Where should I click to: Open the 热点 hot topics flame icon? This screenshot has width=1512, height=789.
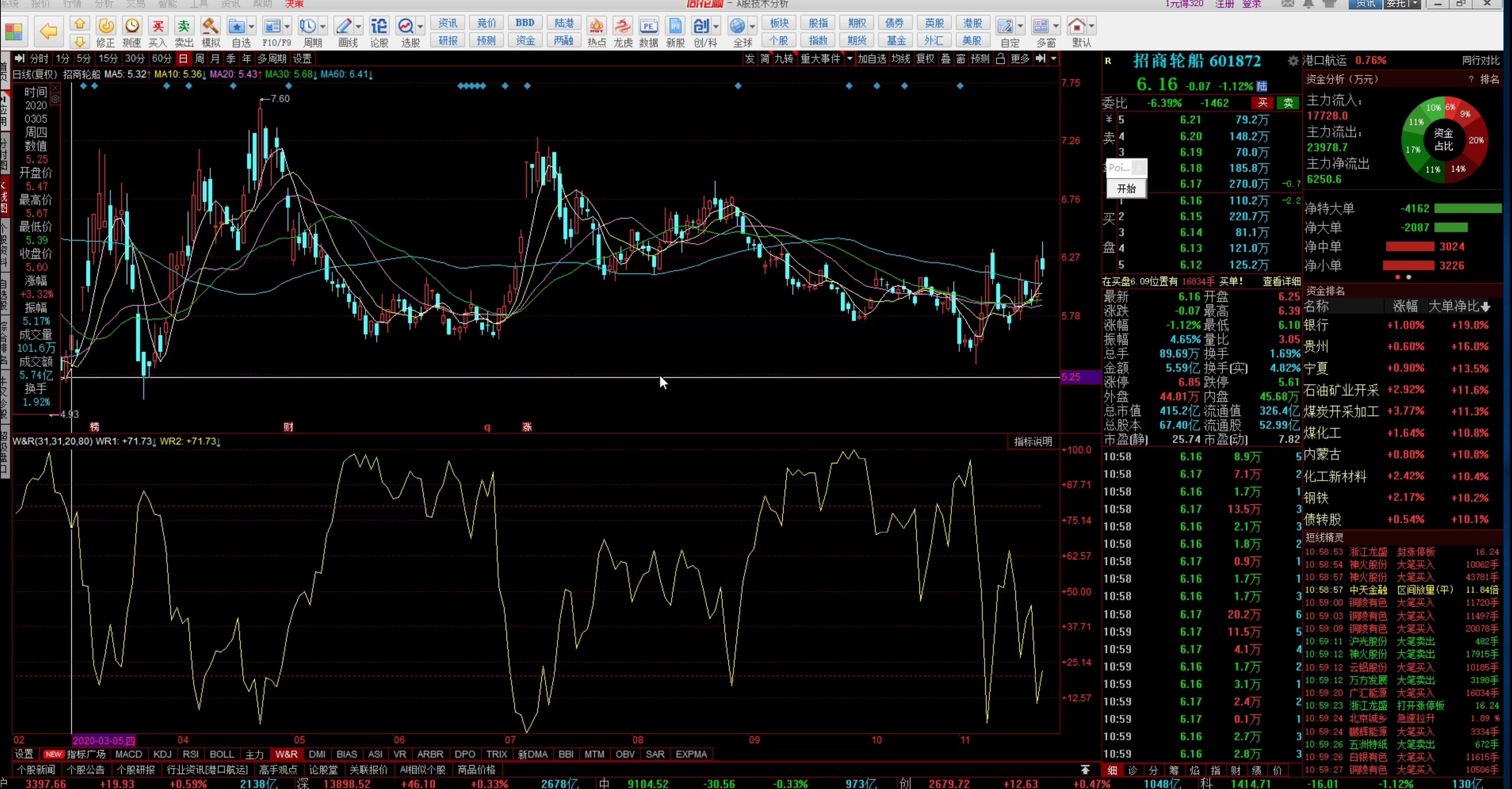(x=597, y=32)
